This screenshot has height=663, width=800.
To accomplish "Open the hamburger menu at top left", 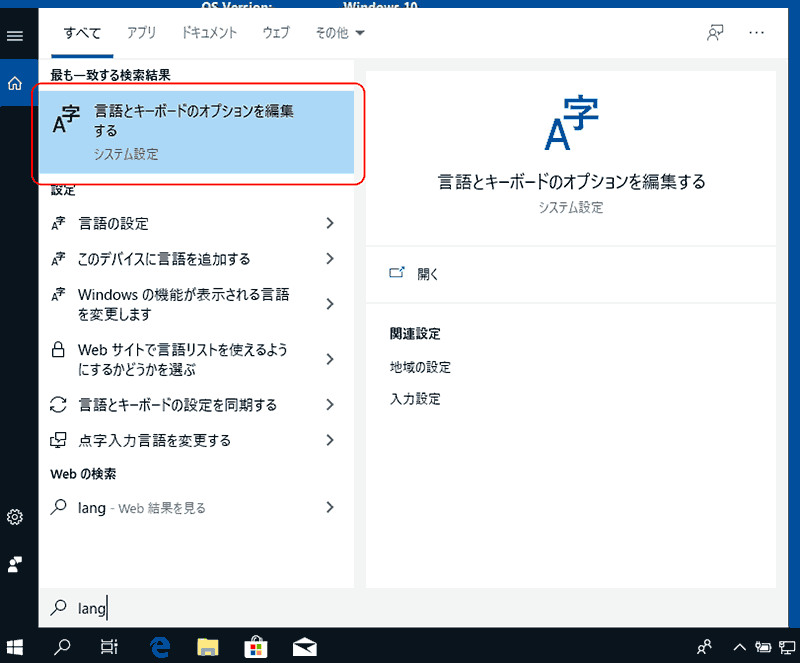I will tap(15, 36).
